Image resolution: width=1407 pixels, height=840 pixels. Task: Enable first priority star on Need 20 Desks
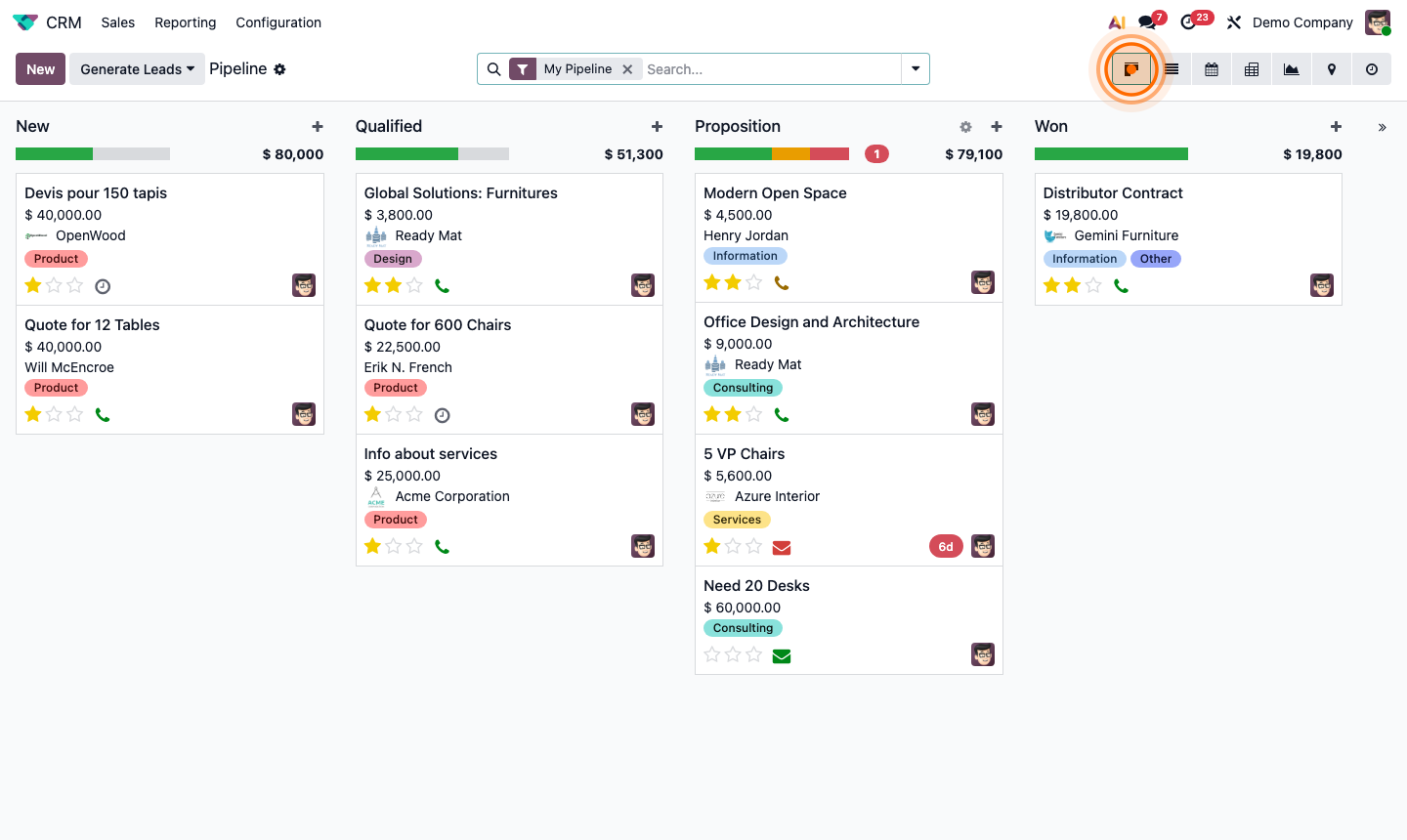point(711,654)
